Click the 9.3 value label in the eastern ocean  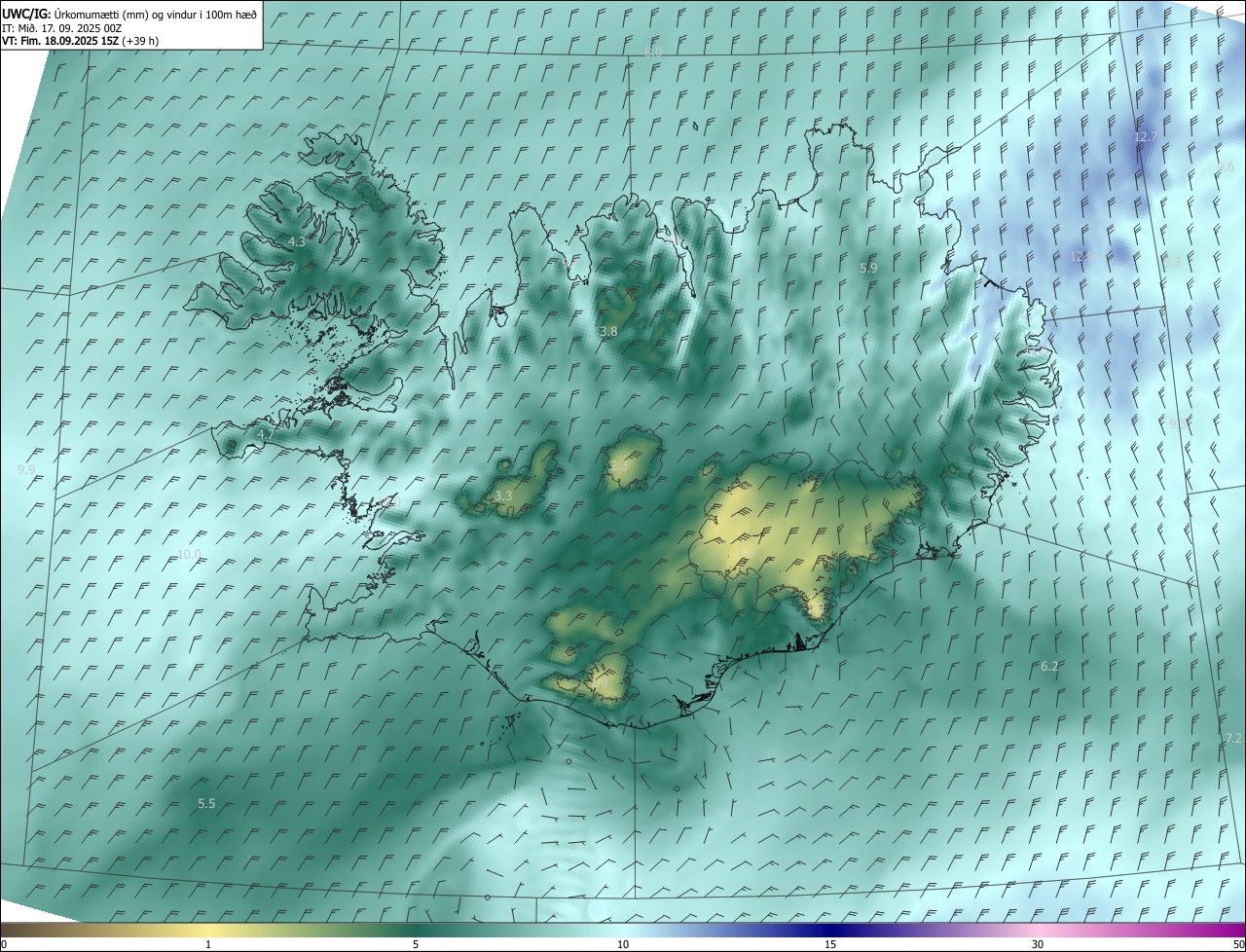[x=1172, y=262]
